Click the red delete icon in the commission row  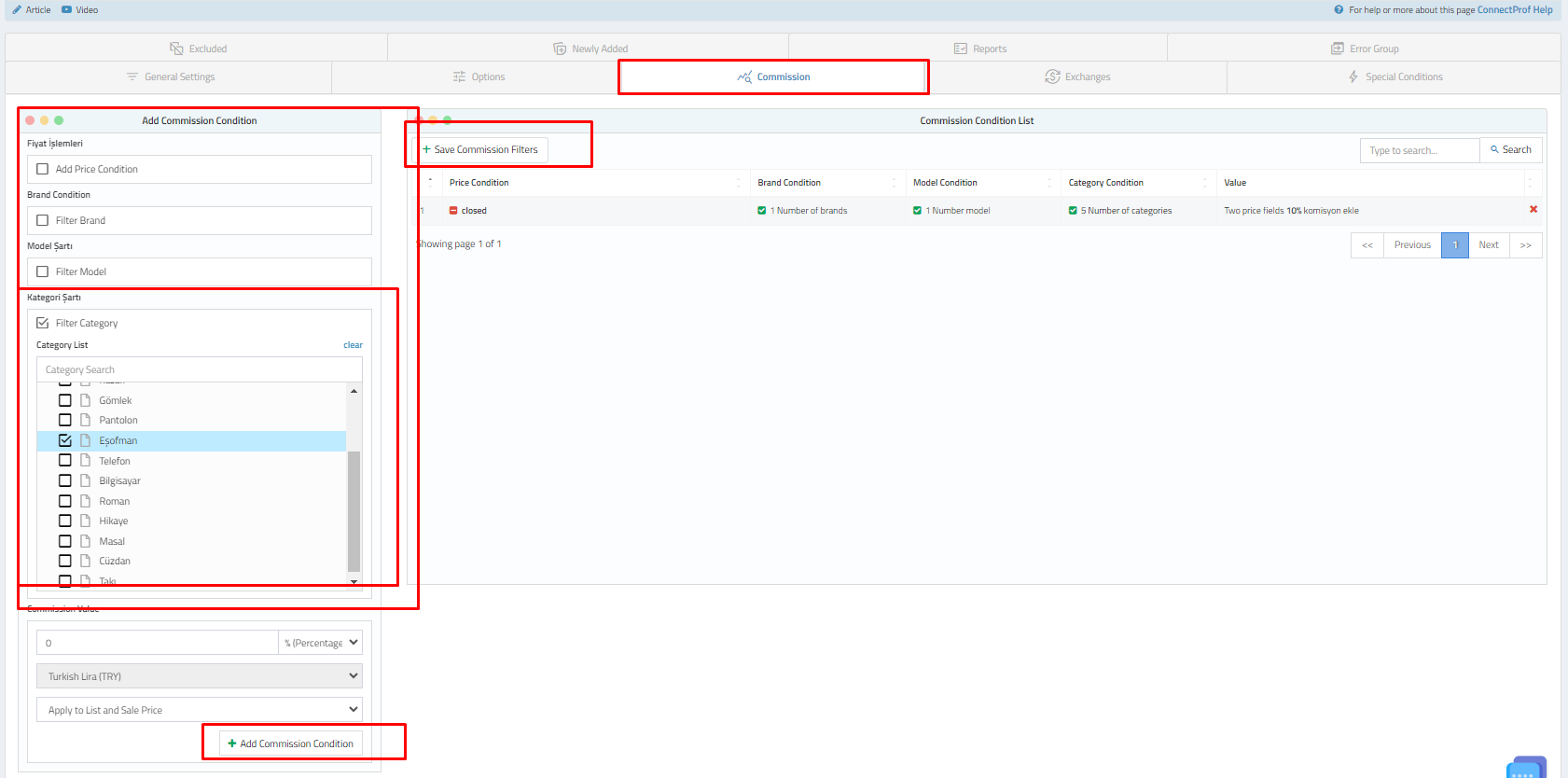pyautogui.click(x=1533, y=210)
